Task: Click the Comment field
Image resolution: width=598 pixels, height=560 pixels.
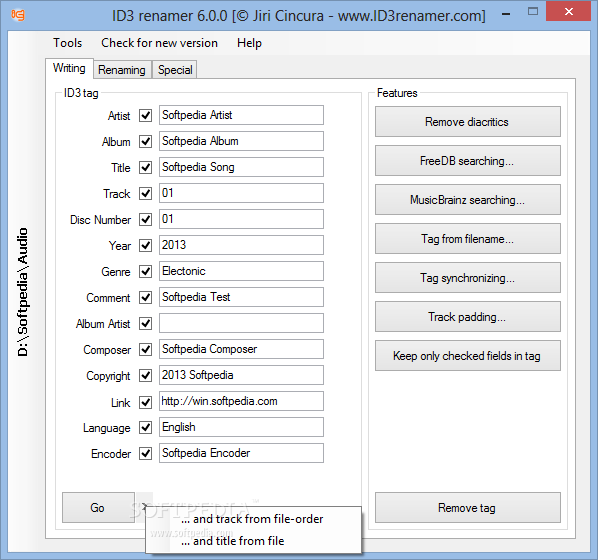Action: pyautogui.click(x=241, y=297)
